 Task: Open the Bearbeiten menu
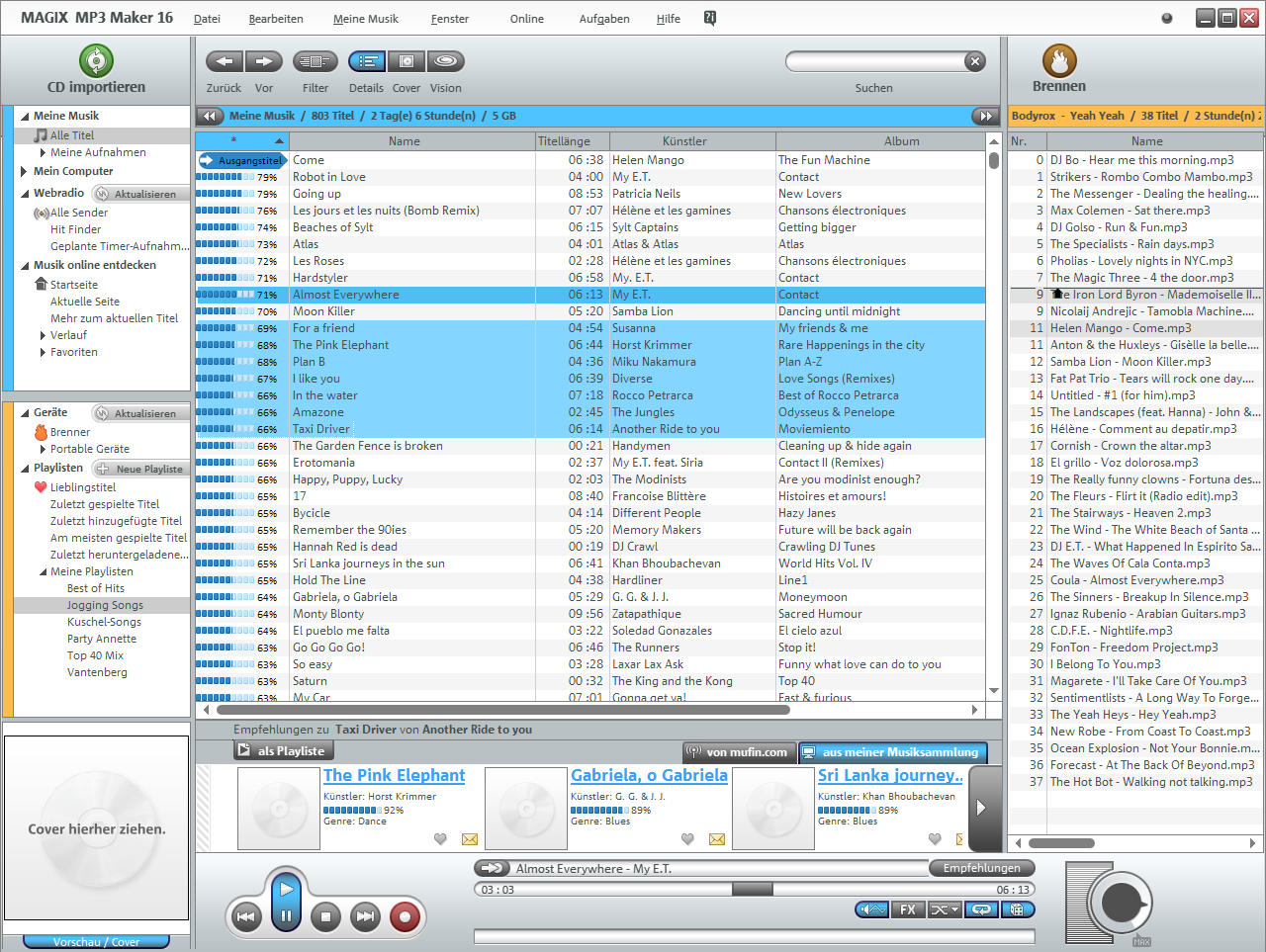click(276, 19)
